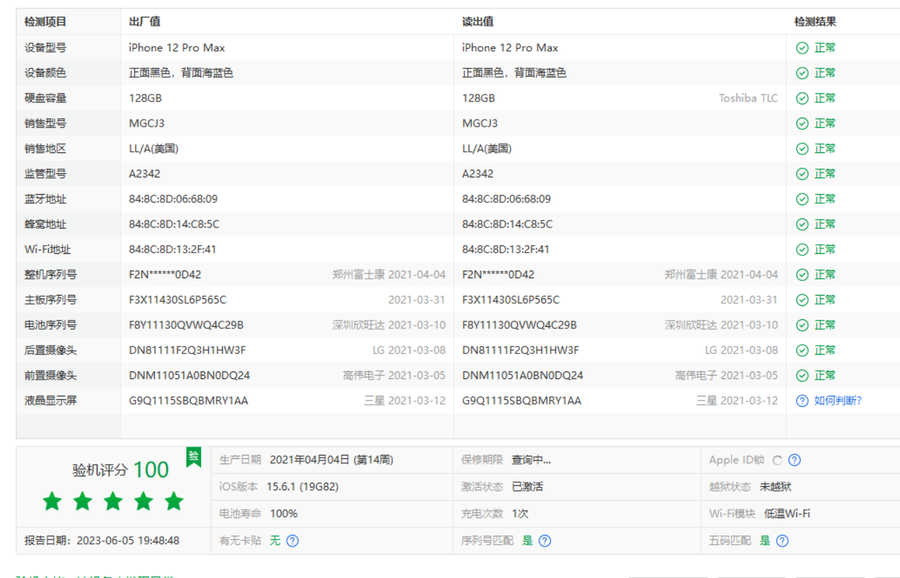The image size is (900, 578).
Task: Click the green check icon for 电池序列号
Action: (x=802, y=325)
